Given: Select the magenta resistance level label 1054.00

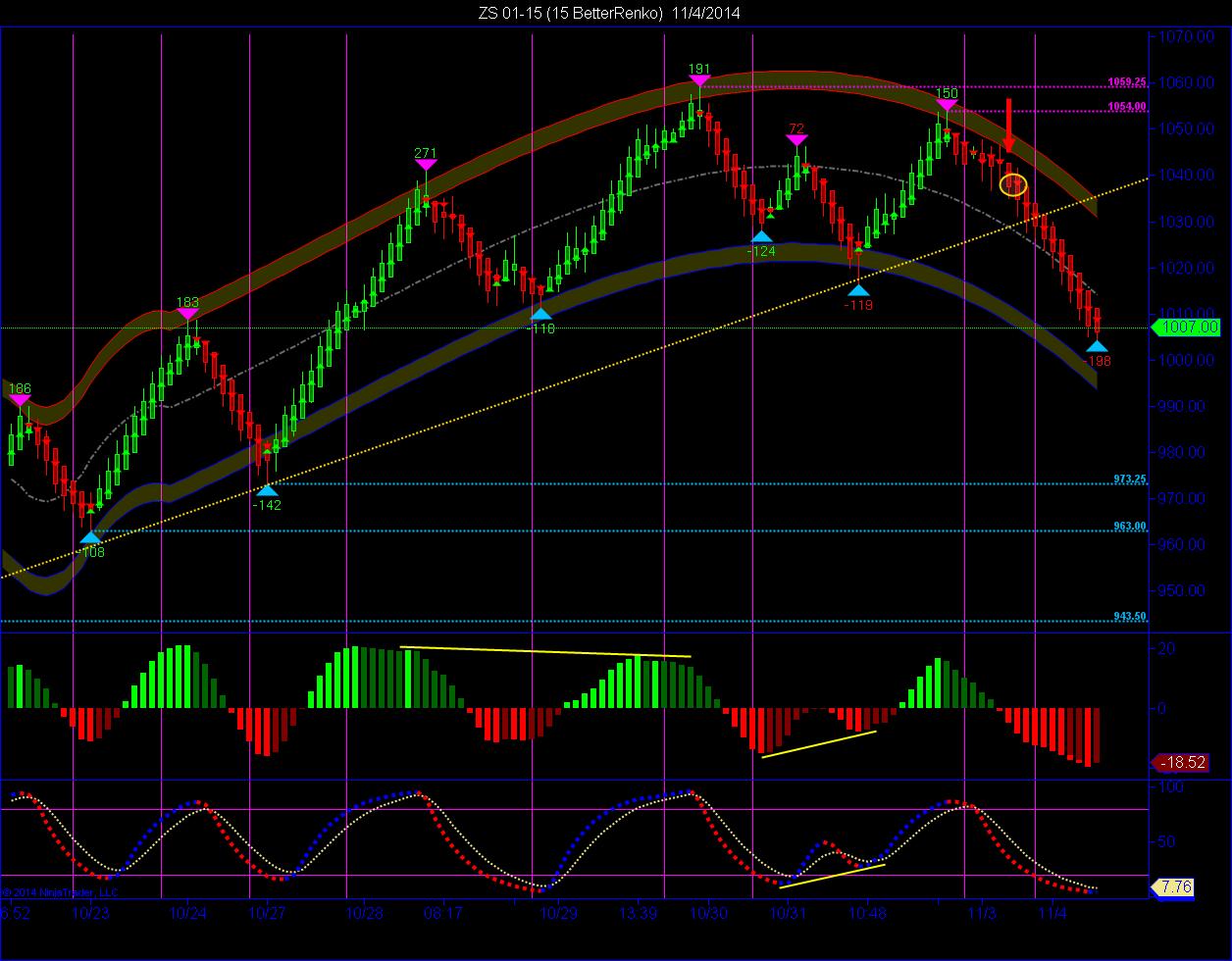Looking at the screenshot, I should (x=1127, y=106).
